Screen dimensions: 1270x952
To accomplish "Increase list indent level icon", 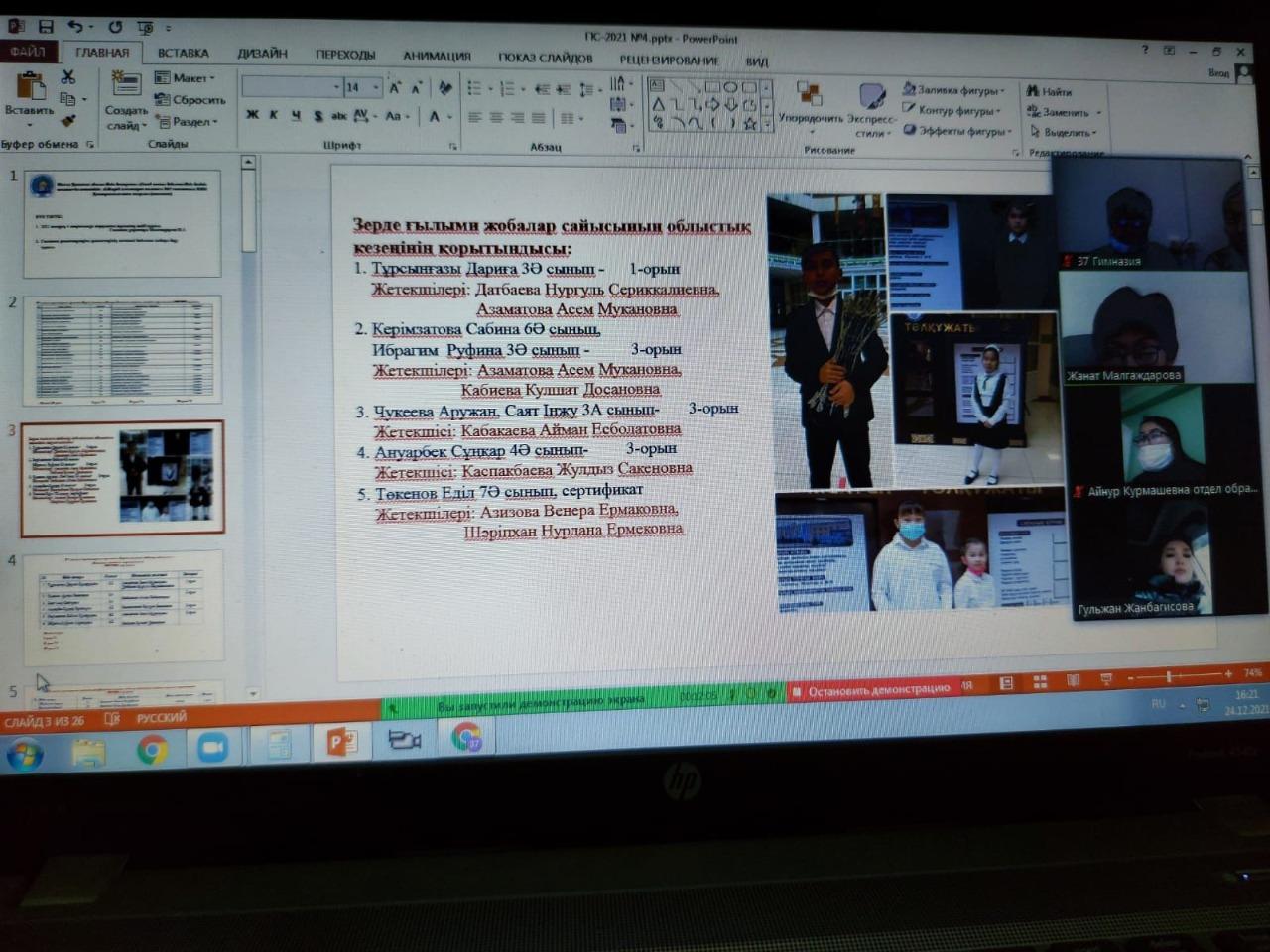I will (x=564, y=89).
